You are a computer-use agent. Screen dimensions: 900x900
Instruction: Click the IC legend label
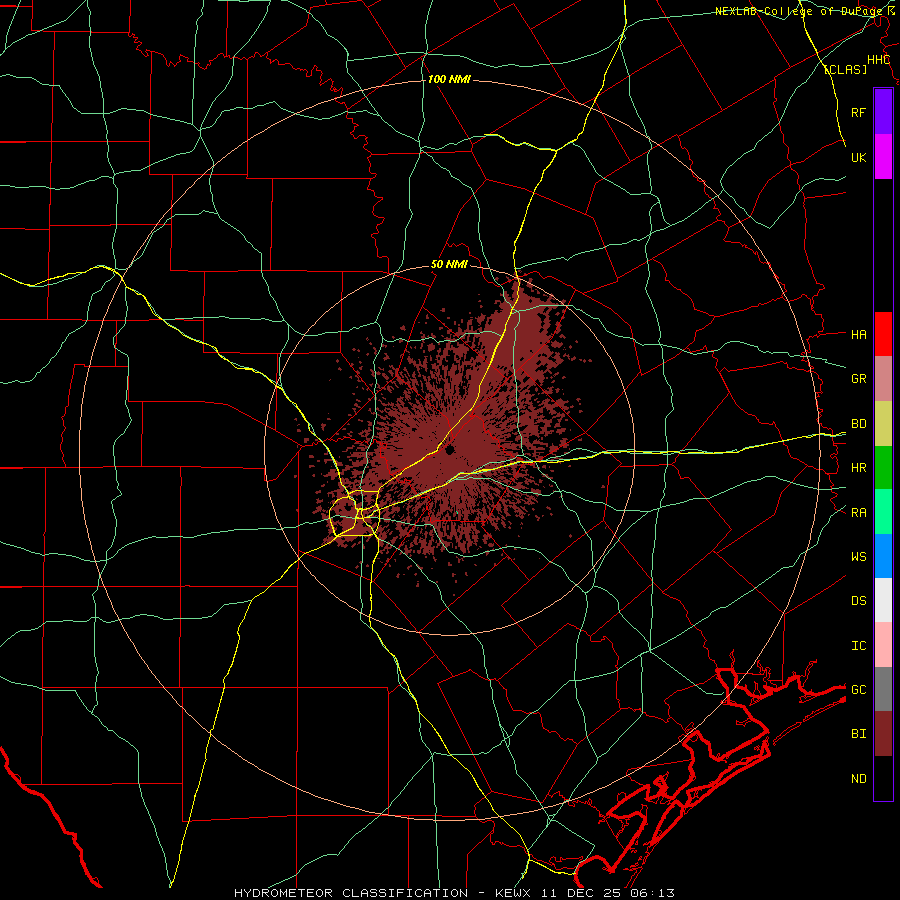click(x=858, y=646)
